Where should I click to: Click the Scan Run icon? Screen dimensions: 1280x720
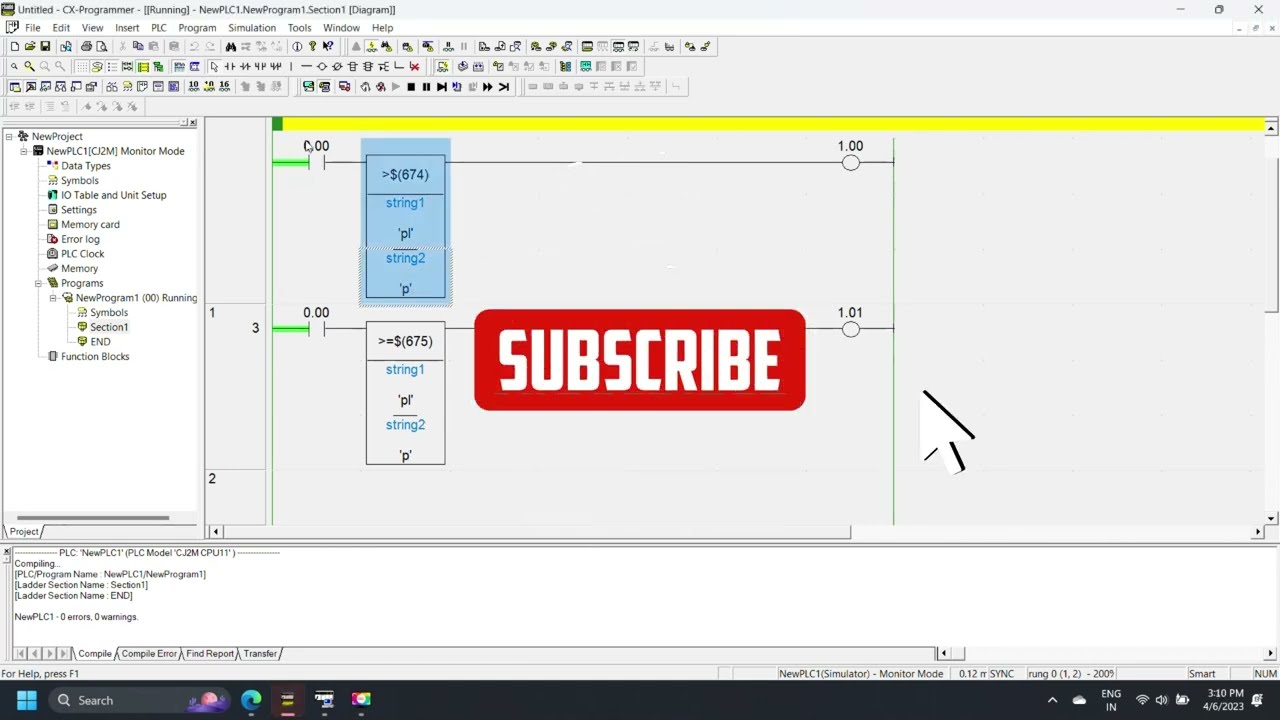pyautogui.click(x=503, y=86)
